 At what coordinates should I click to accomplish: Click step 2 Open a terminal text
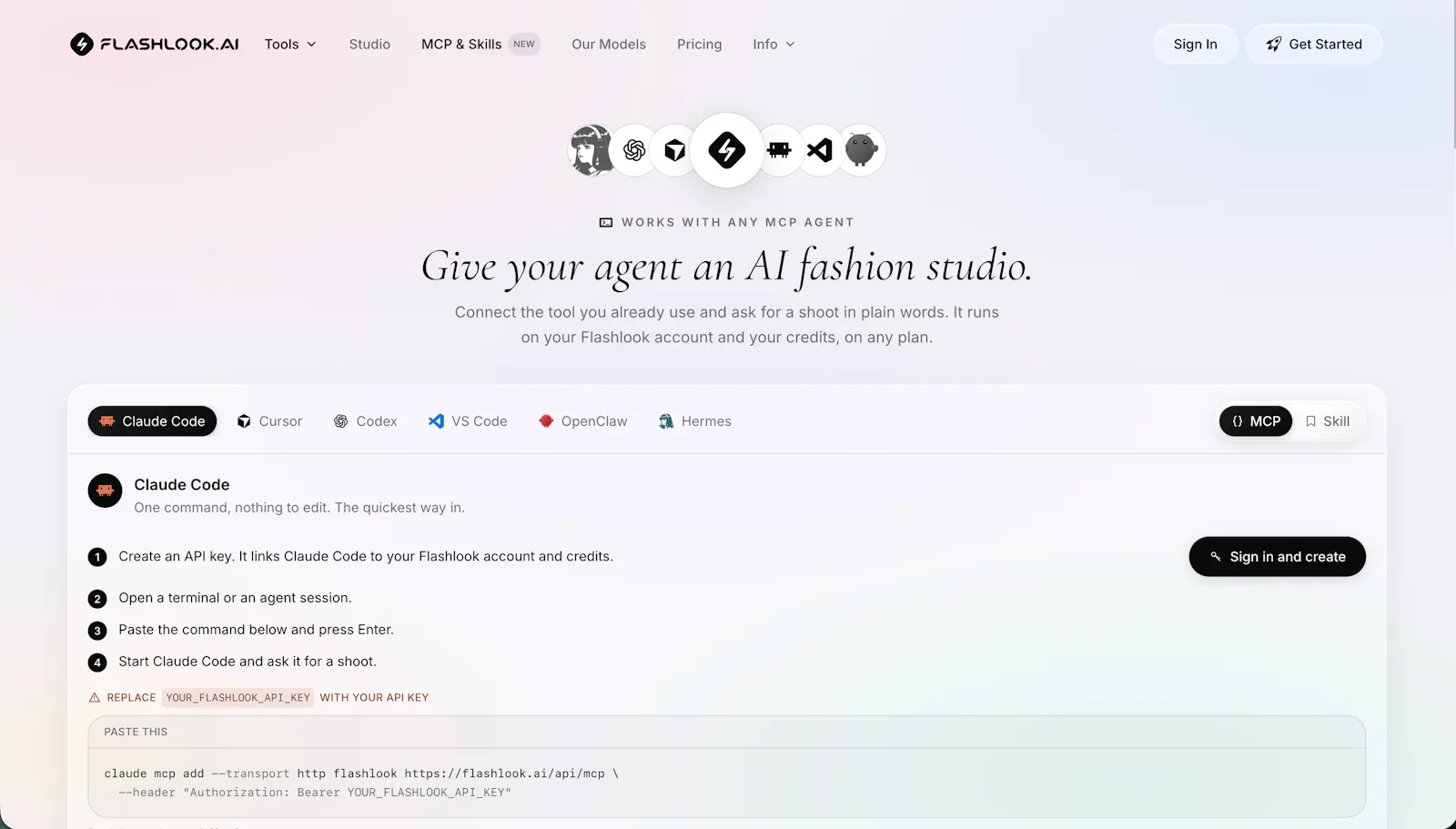click(x=235, y=598)
